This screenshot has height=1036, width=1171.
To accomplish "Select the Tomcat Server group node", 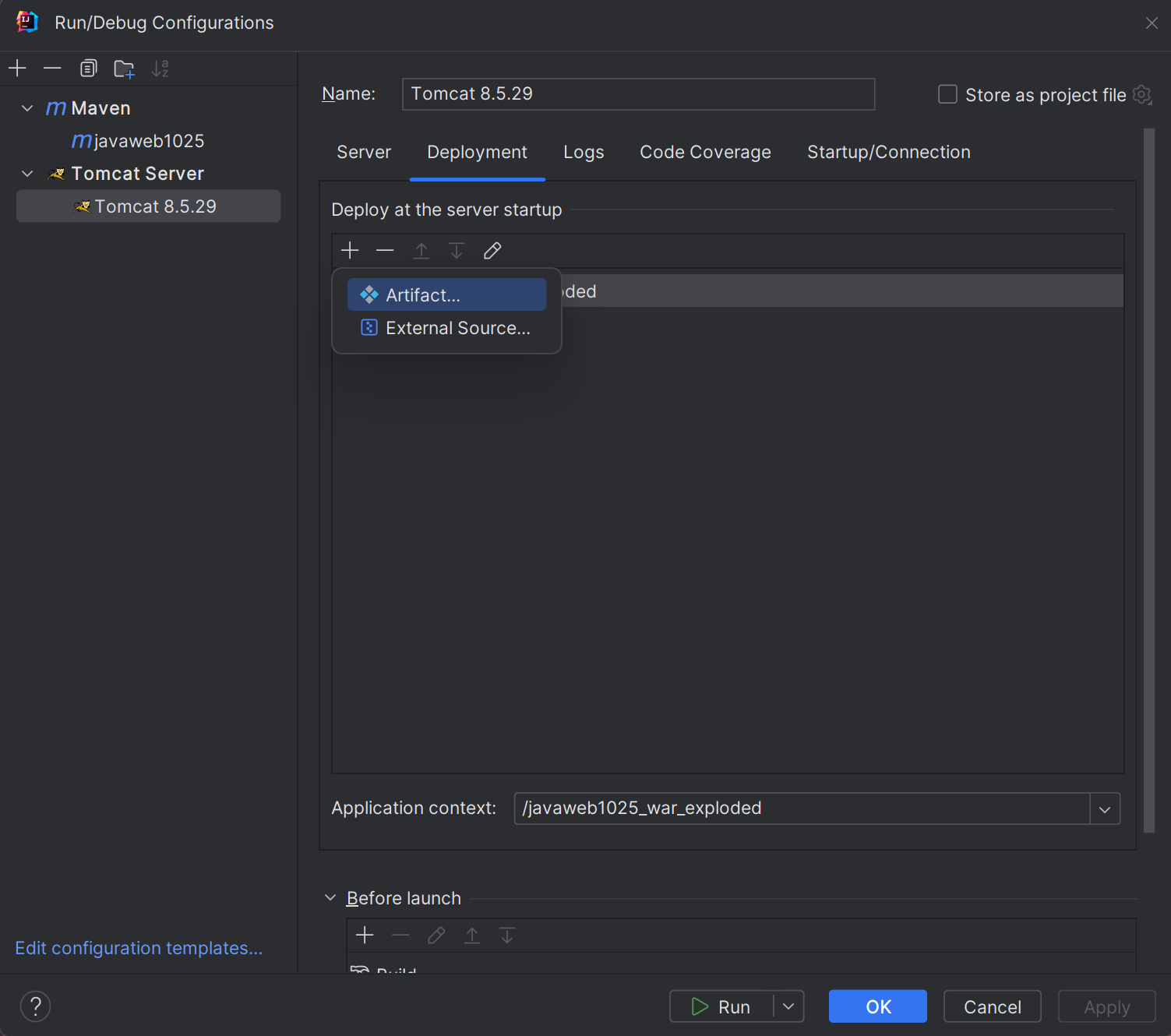I will [x=148, y=174].
